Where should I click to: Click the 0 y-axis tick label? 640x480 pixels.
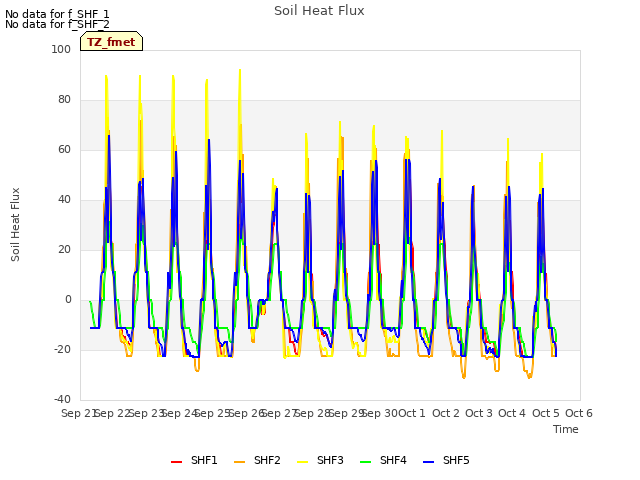point(68,300)
